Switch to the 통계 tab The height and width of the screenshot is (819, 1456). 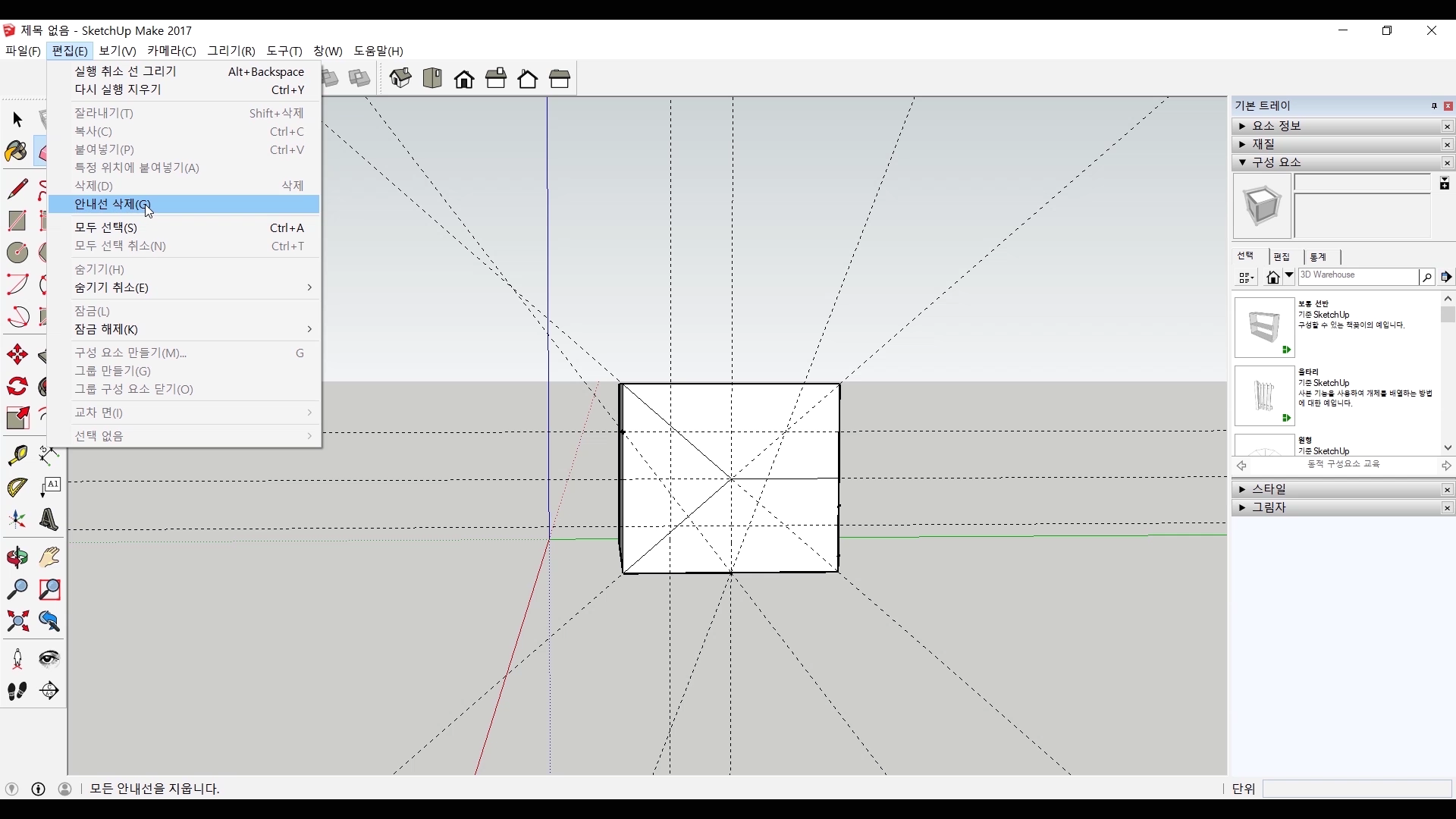tap(1318, 257)
